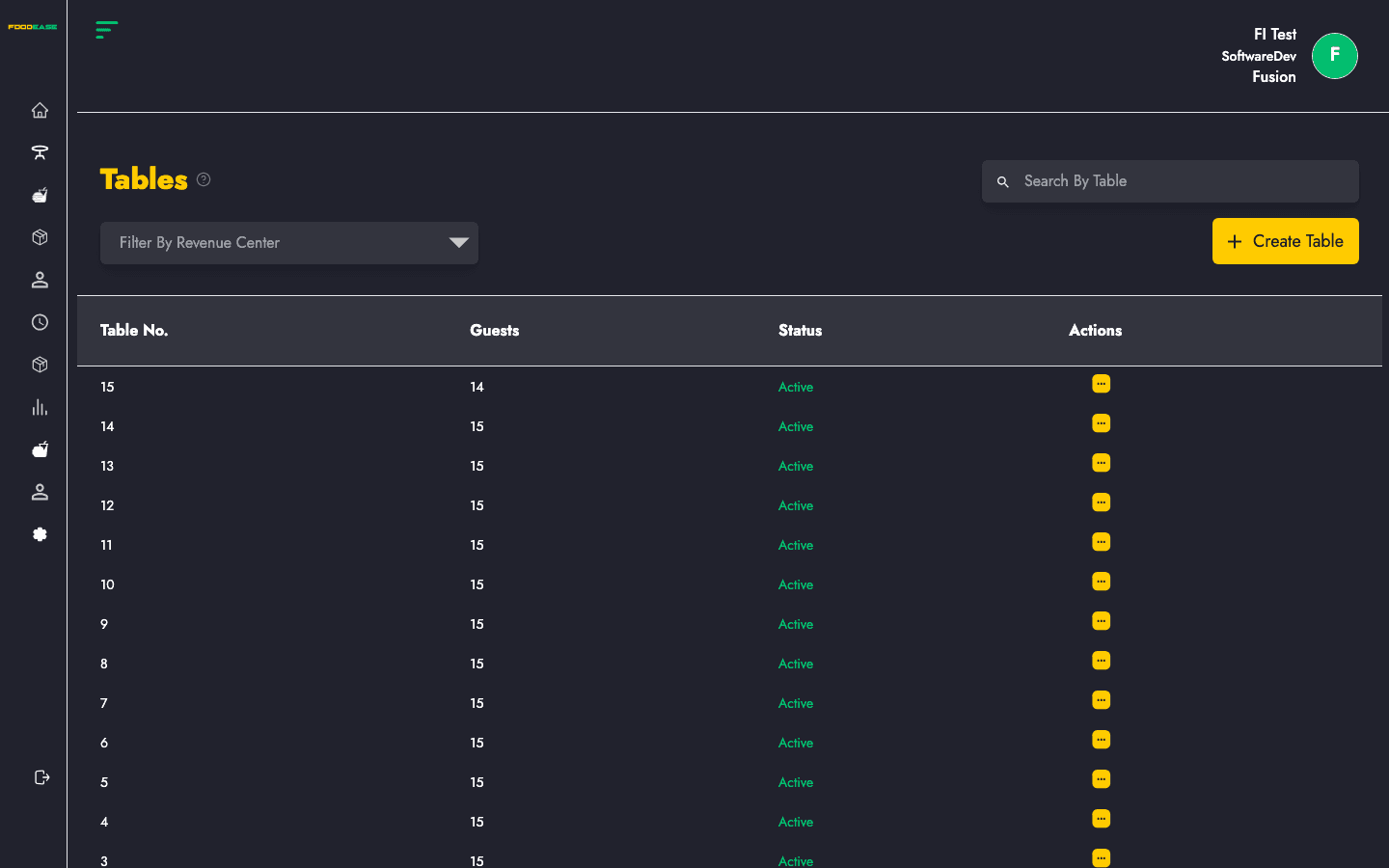1389x868 pixels.
Task: Click the FoodEase logo
Action: pos(33,27)
